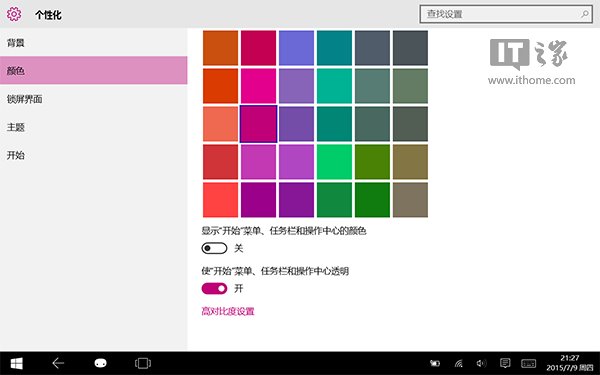This screenshot has height=375, width=600.
Task: Click the magnifier in the search box
Action: pos(585,14)
